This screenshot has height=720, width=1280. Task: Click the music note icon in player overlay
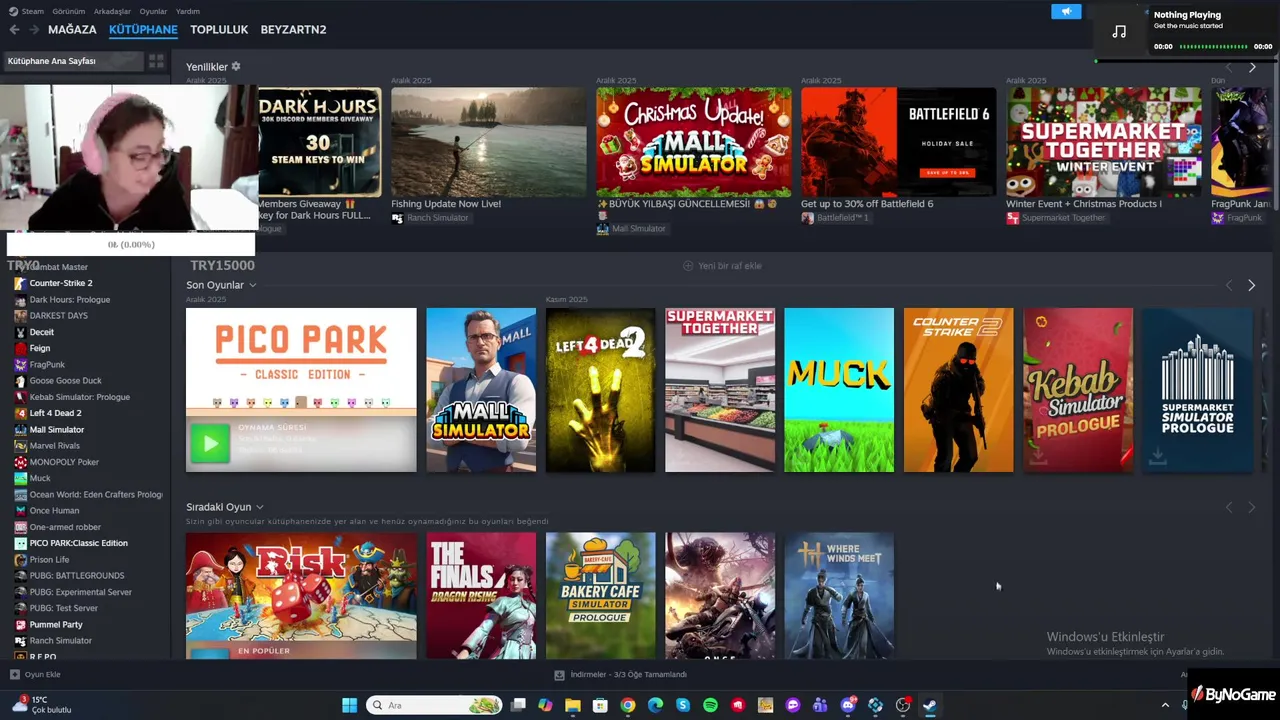1119,32
